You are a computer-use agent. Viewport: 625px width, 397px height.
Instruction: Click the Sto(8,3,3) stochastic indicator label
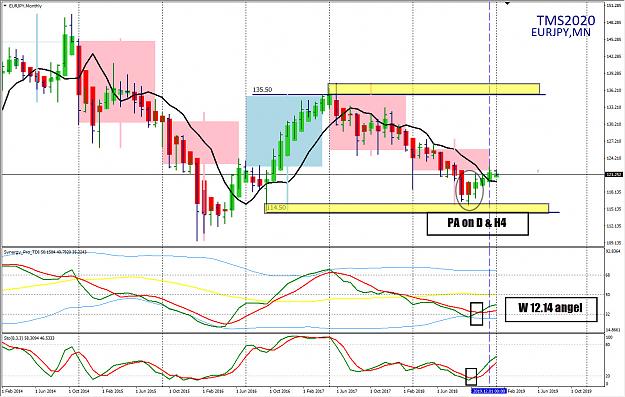[x=29, y=338]
